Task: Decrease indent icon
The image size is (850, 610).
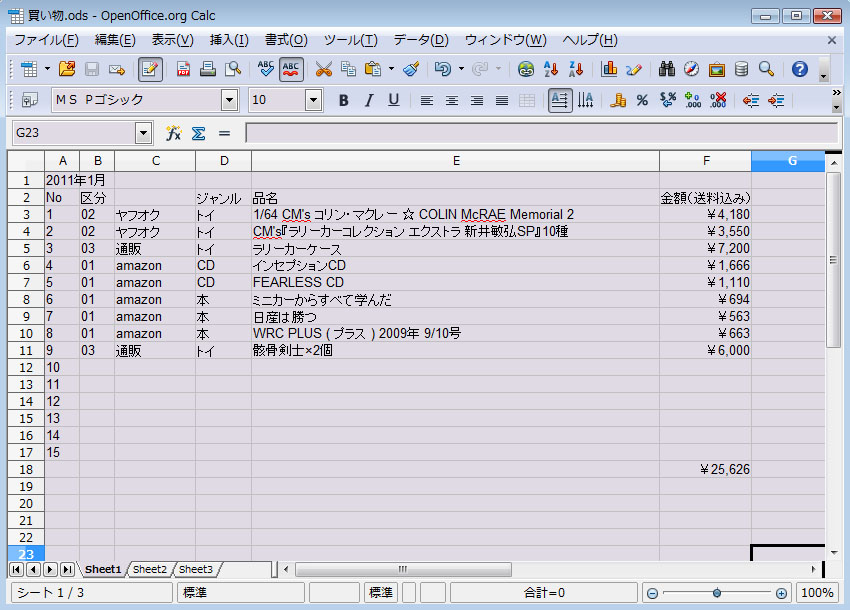Action: click(x=751, y=100)
